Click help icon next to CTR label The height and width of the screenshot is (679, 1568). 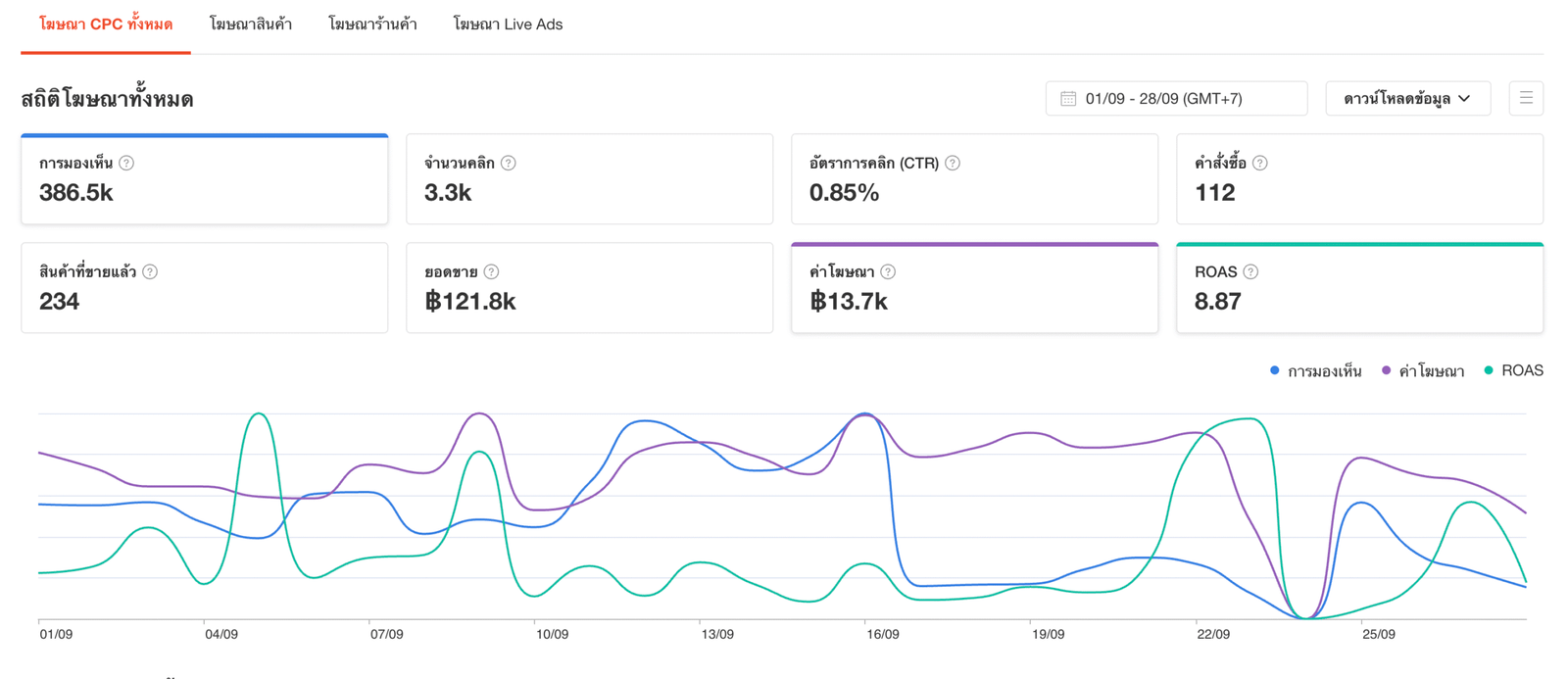coord(953,164)
